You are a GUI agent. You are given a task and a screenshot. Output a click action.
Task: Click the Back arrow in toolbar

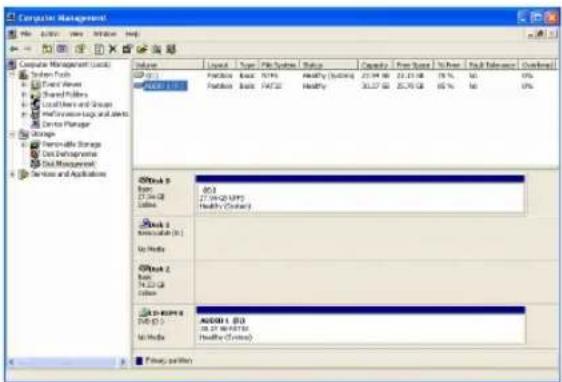coord(14,49)
